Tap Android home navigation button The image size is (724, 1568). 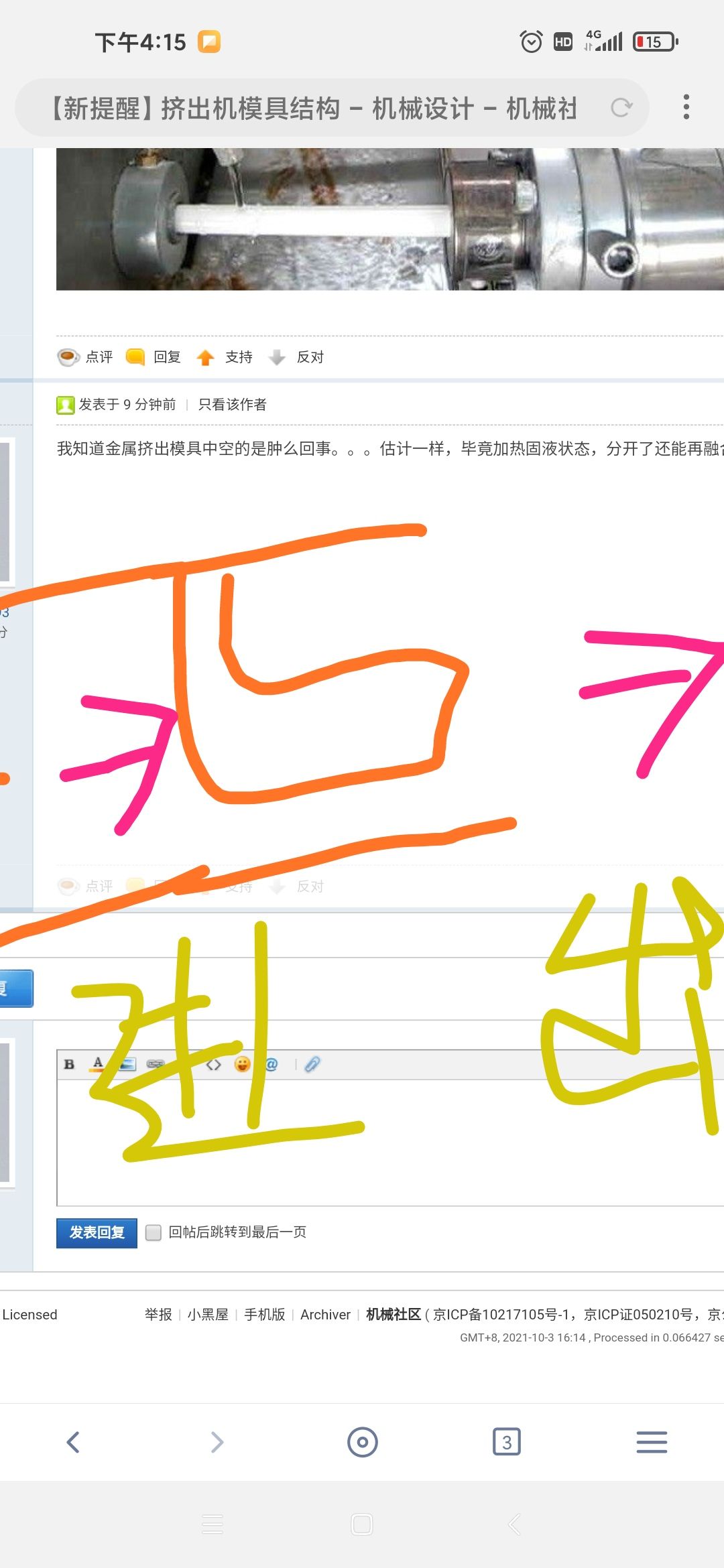pos(362,1524)
